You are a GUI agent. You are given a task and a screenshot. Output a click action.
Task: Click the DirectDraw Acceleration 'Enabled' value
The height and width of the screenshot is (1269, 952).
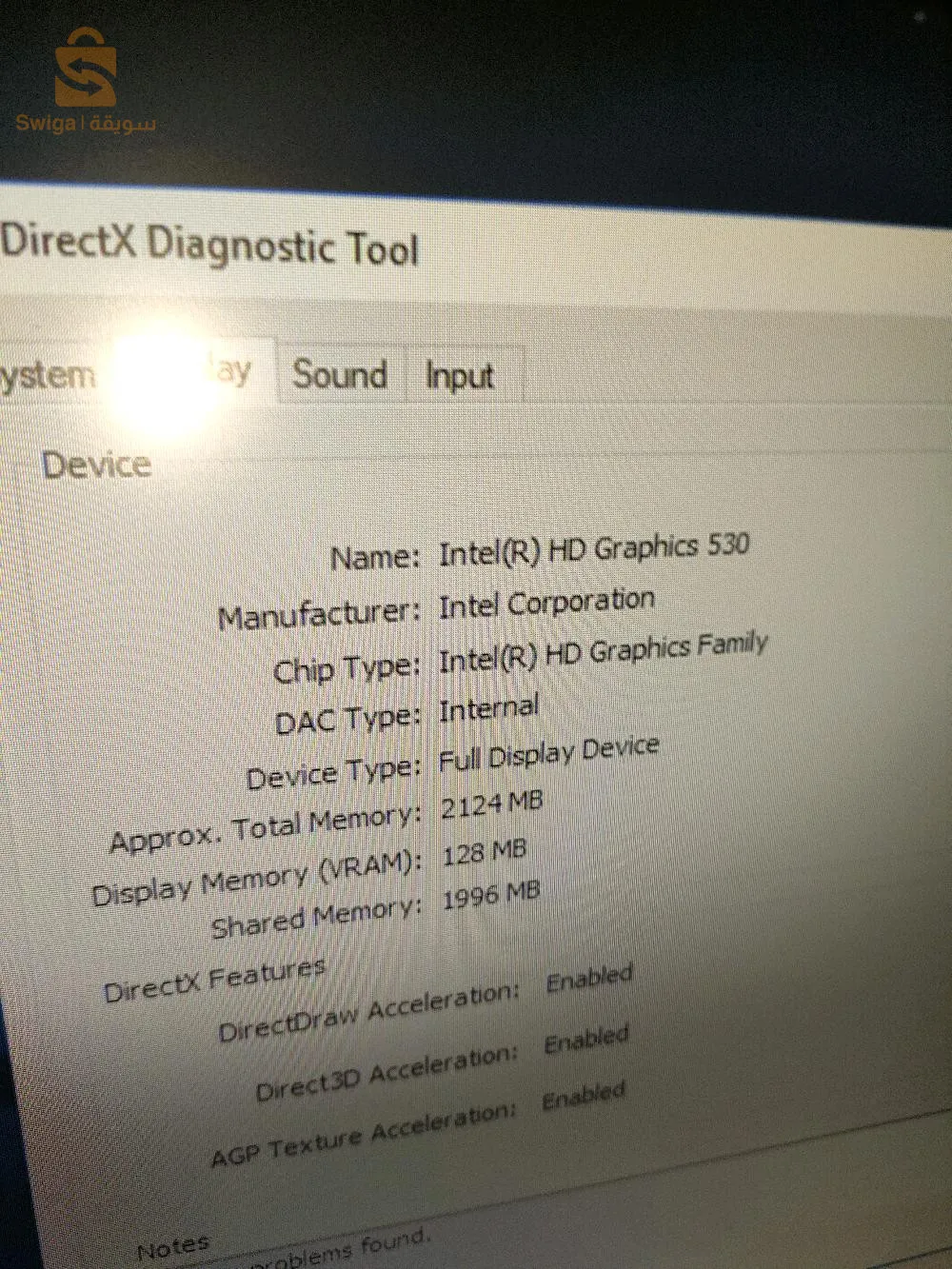click(589, 980)
